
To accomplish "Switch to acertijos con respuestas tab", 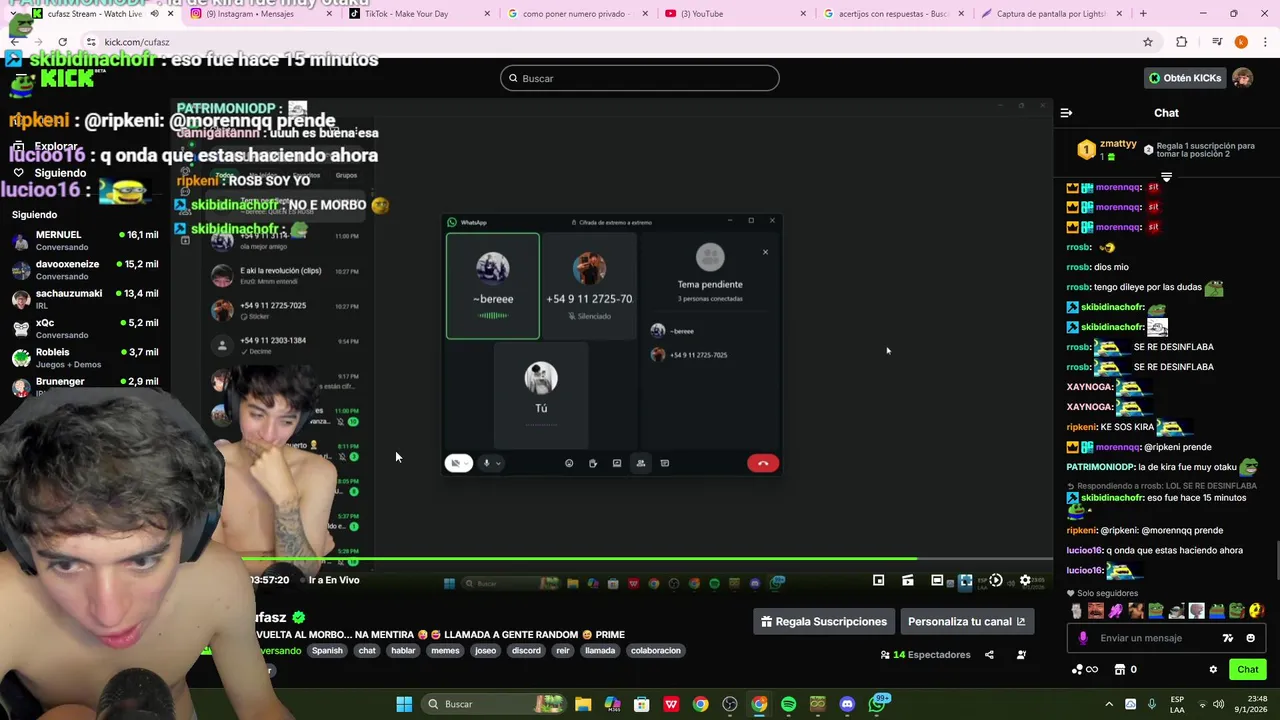I will click(x=894, y=14).
